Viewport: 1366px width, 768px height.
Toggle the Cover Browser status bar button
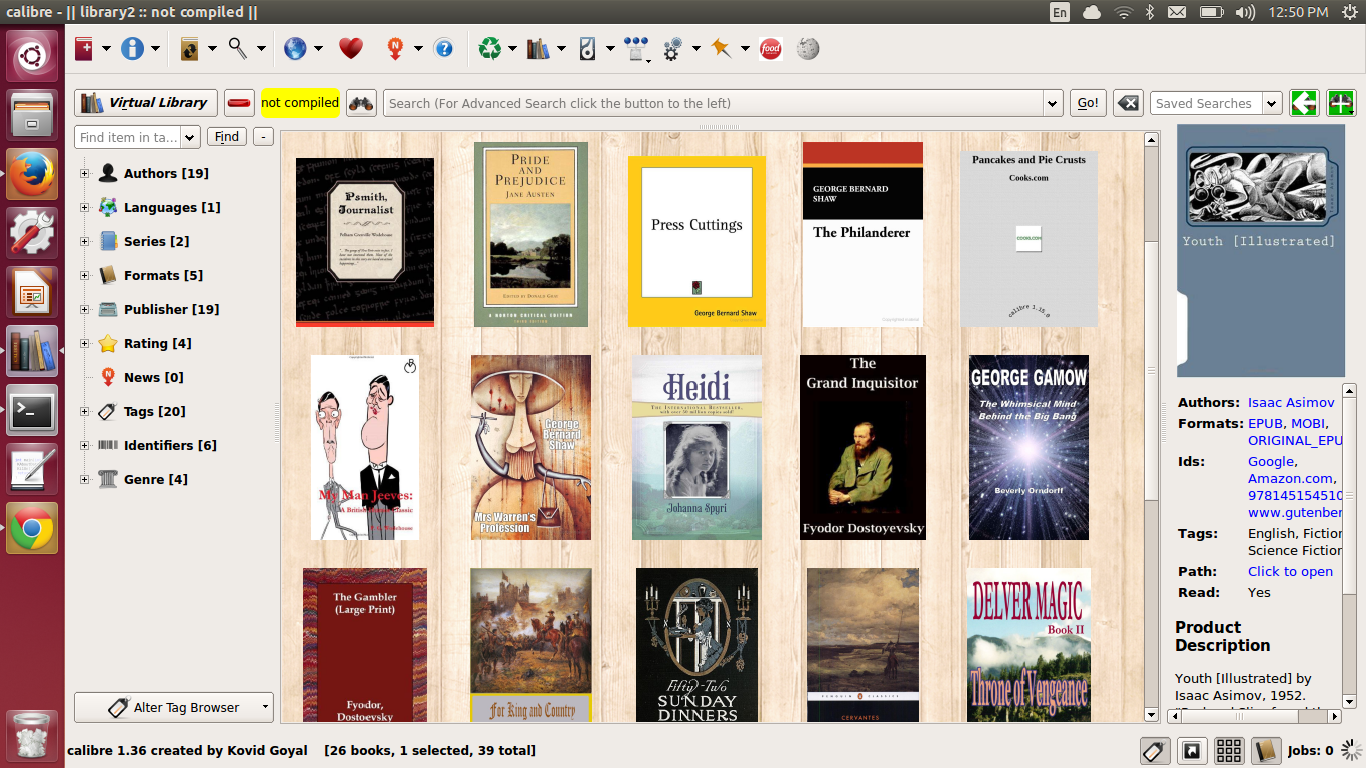click(1192, 750)
